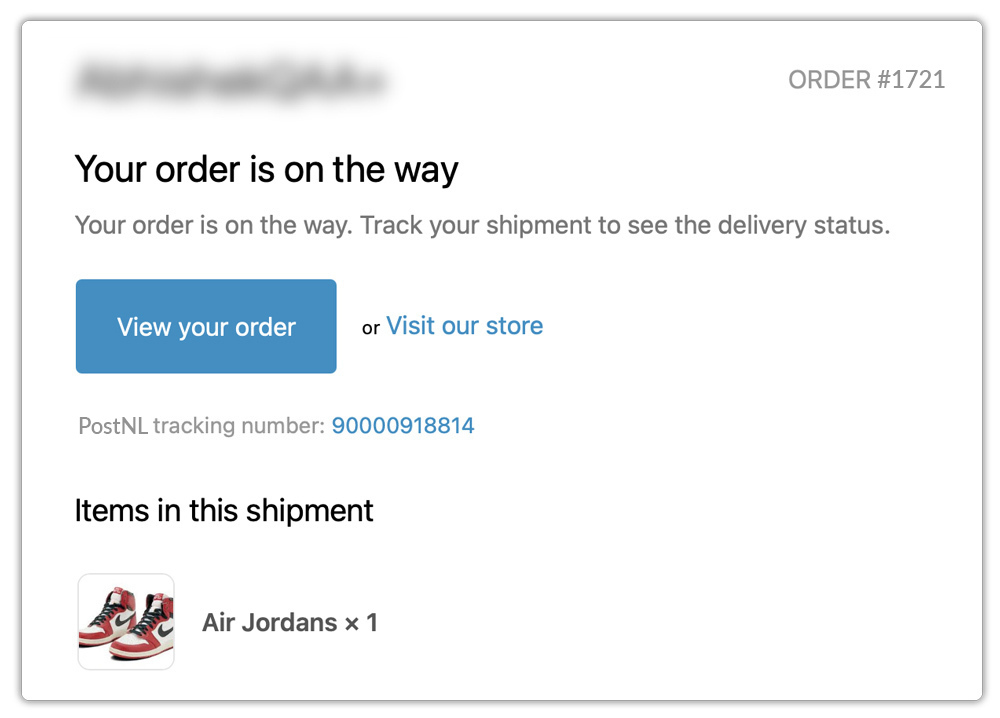Open product page from the sneaker image
The image size is (1000, 718).
(126, 621)
